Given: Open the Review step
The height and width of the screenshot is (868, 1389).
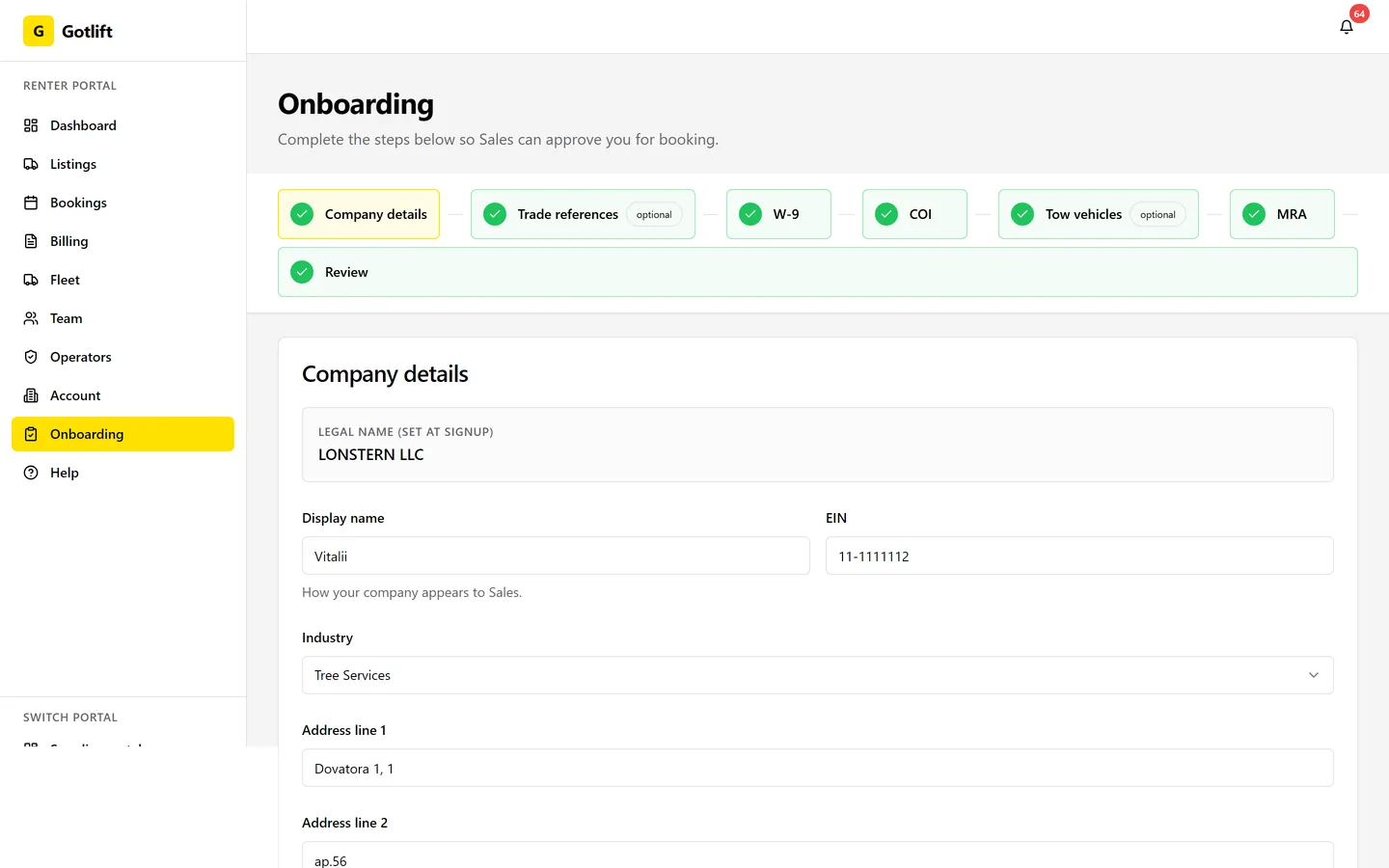Looking at the screenshot, I should tap(818, 272).
